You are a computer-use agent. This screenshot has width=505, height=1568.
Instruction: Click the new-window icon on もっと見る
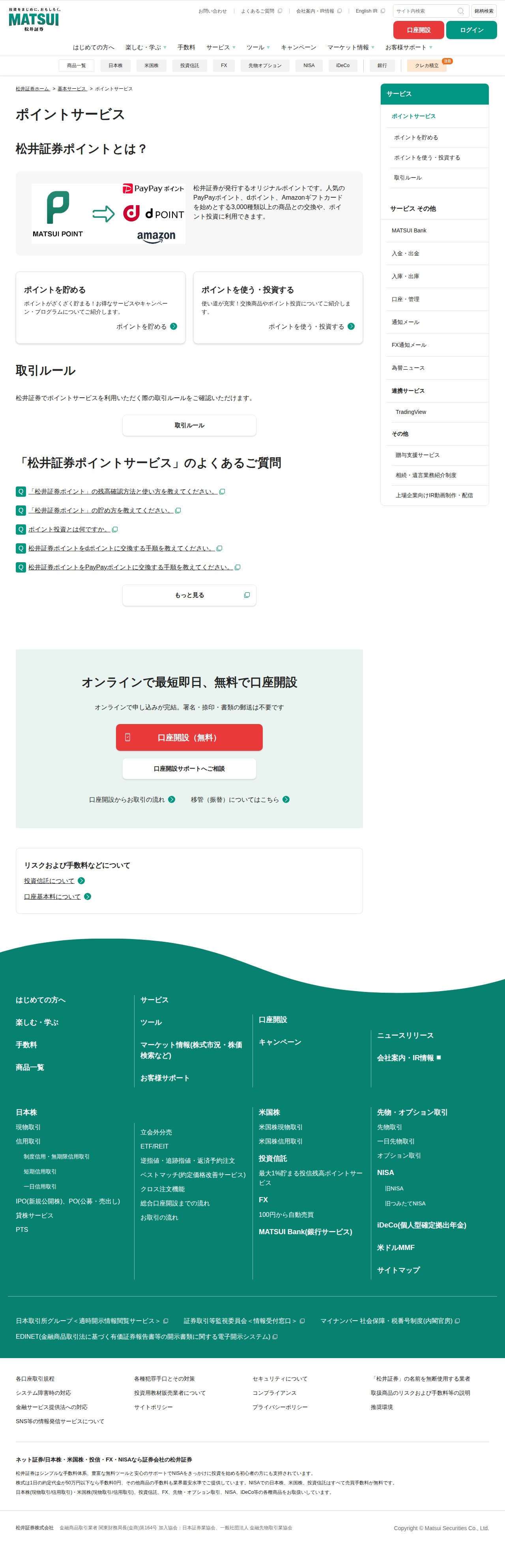[247, 595]
